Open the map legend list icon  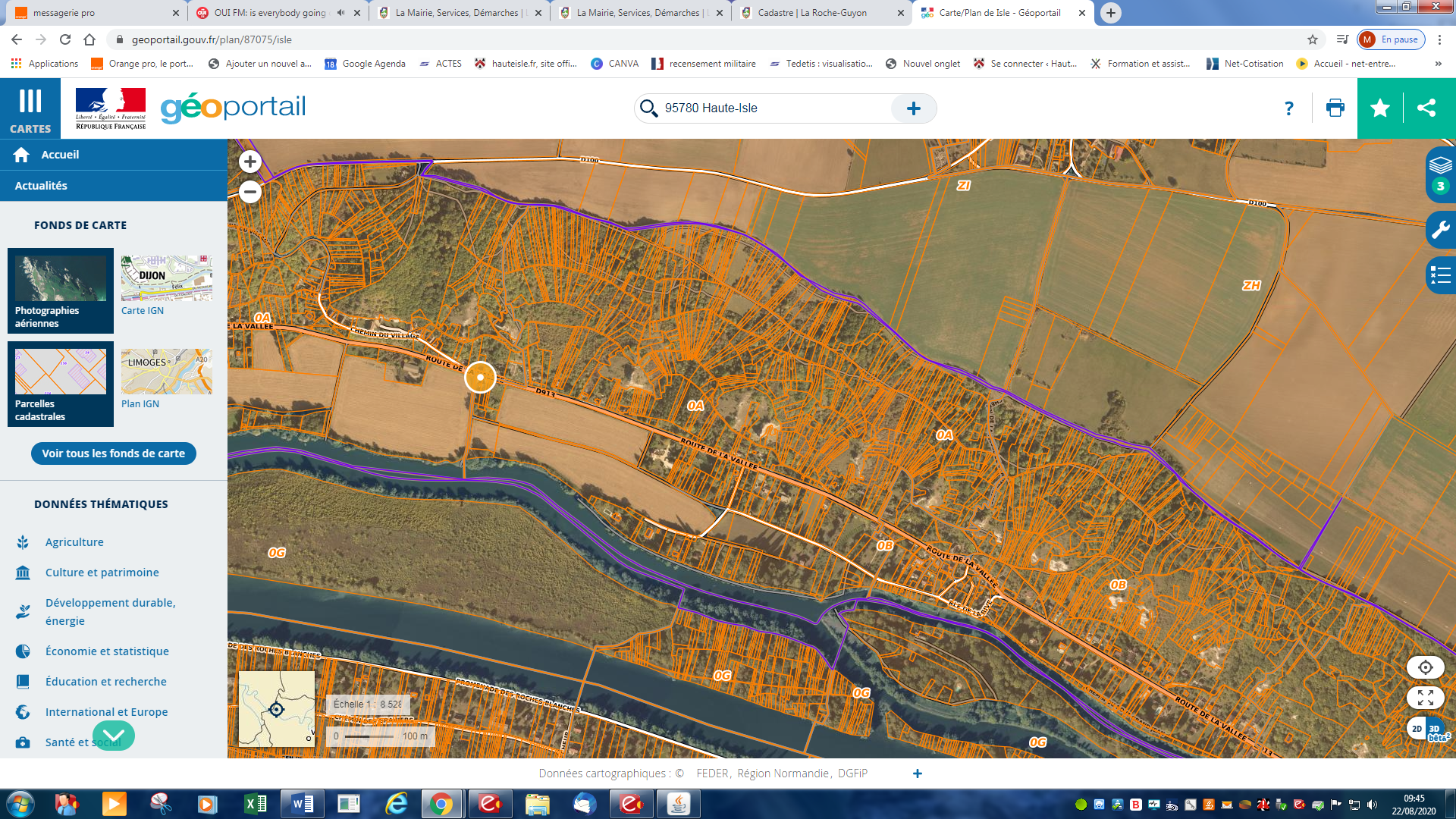1440,275
